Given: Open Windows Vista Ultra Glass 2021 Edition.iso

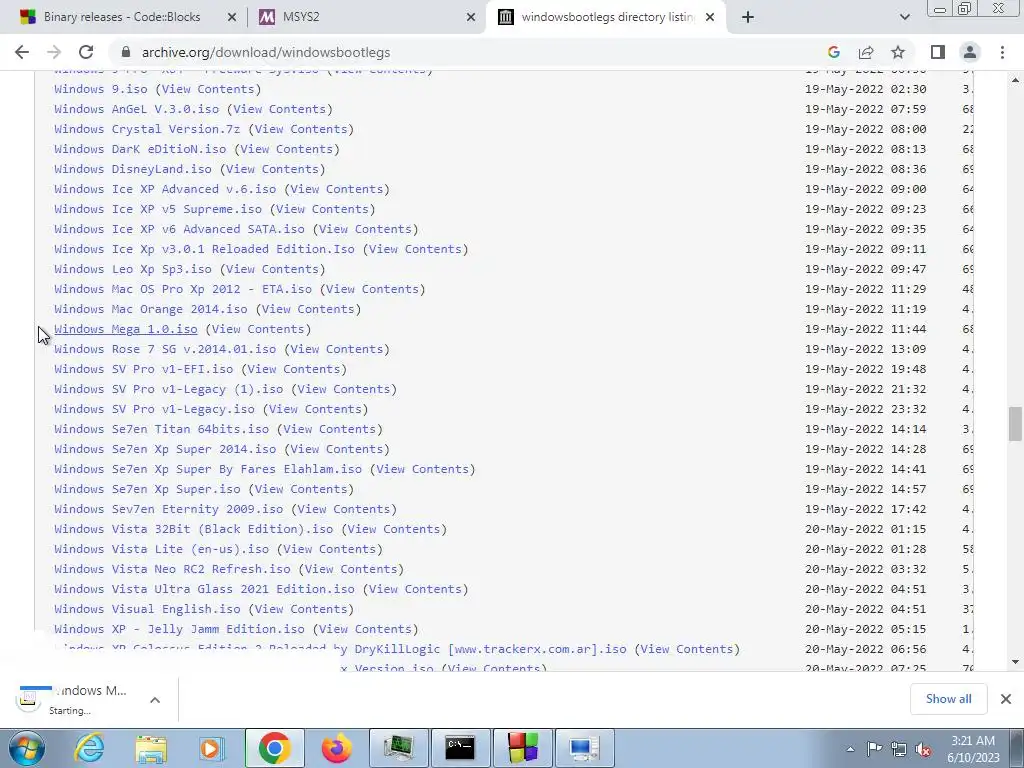Looking at the screenshot, I should click(204, 589).
